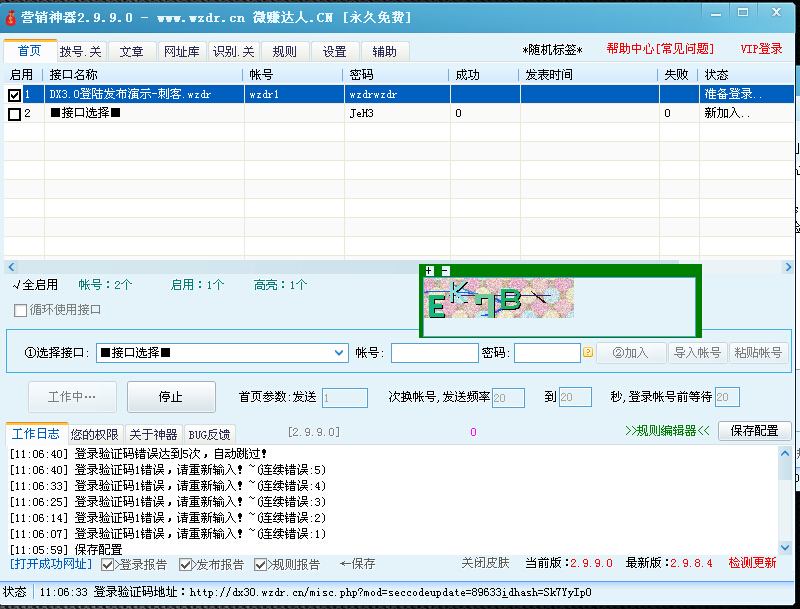Open the 帮助中心[常见问题] link

click(x=660, y=49)
